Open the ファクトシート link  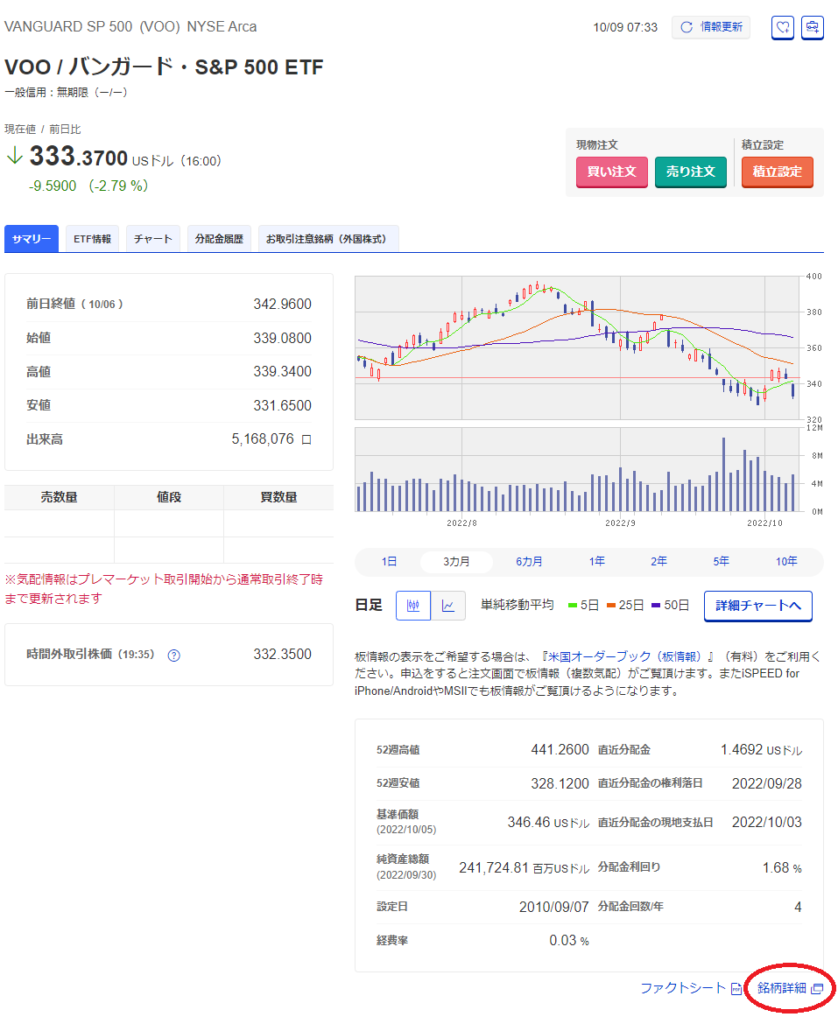(x=683, y=988)
